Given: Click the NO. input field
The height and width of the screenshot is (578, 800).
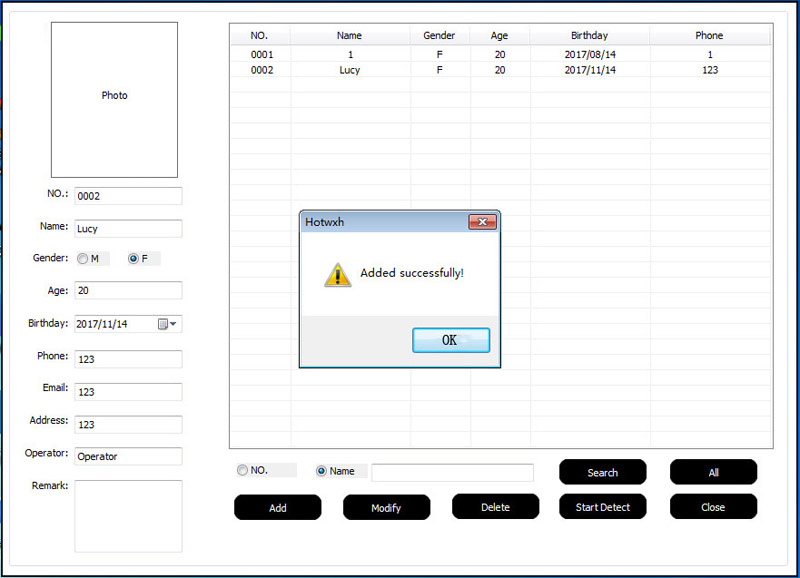Looking at the screenshot, I should pyautogui.click(x=128, y=196).
